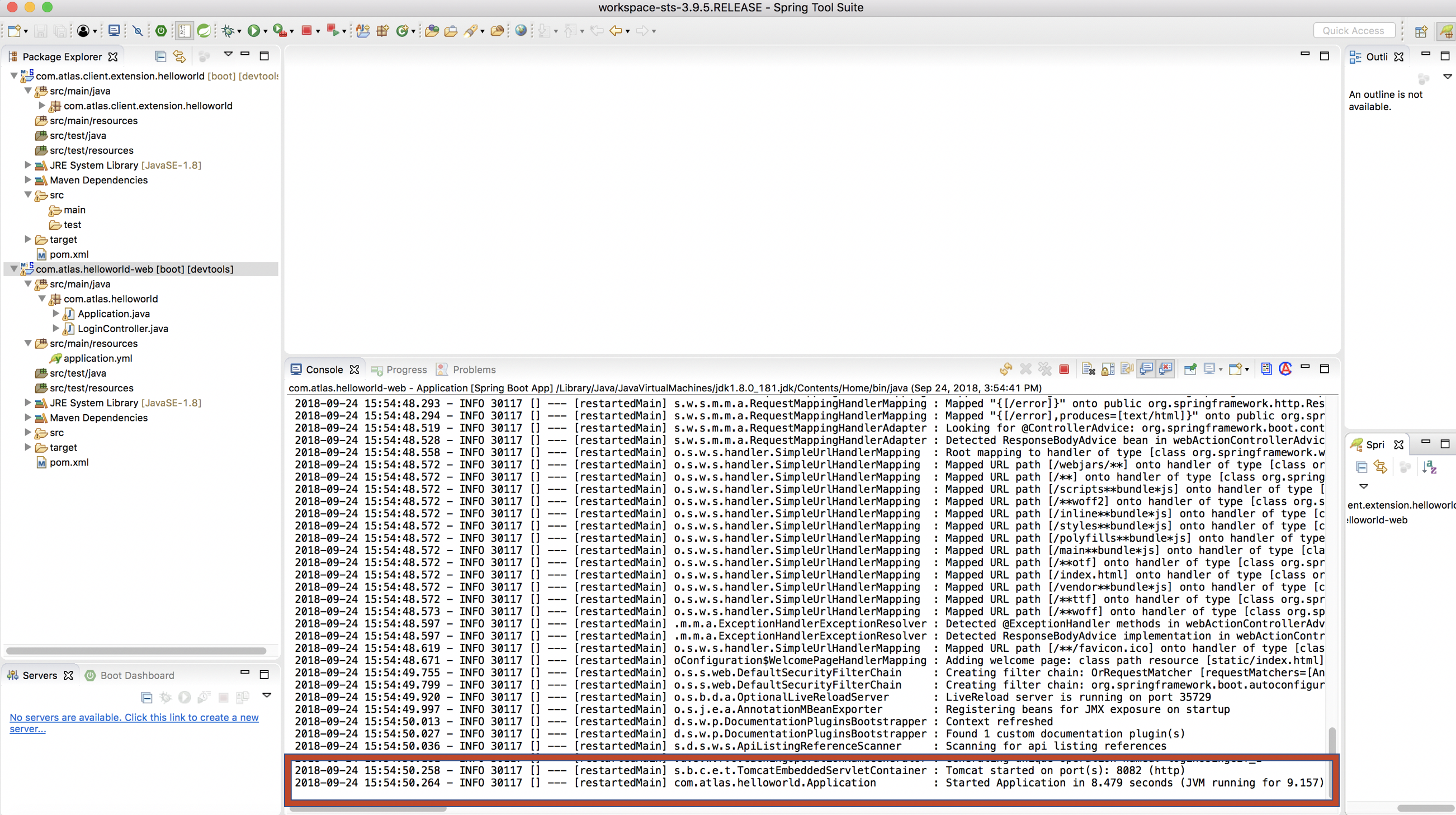Open the Display Selected Console dropdown
The image size is (1456, 815).
tap(1221, 369)
